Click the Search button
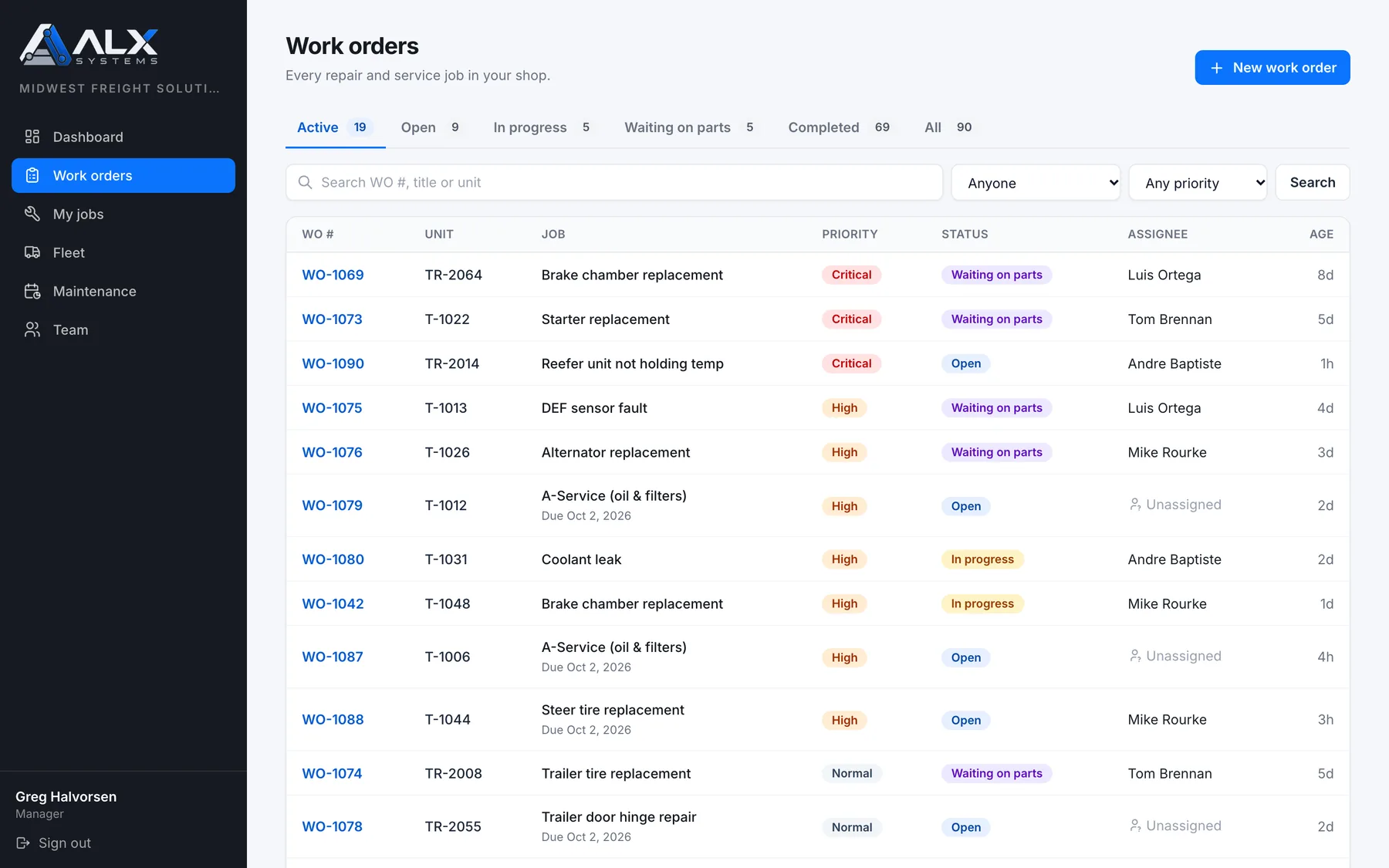This screenshot has width=1389, height=868. pyautogui.click(x=1313, y=182)
